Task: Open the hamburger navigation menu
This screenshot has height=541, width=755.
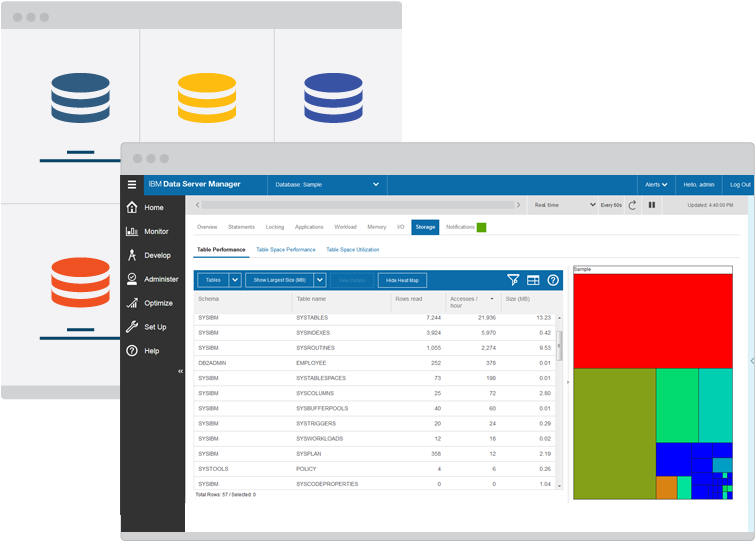Action: [132, 184]
